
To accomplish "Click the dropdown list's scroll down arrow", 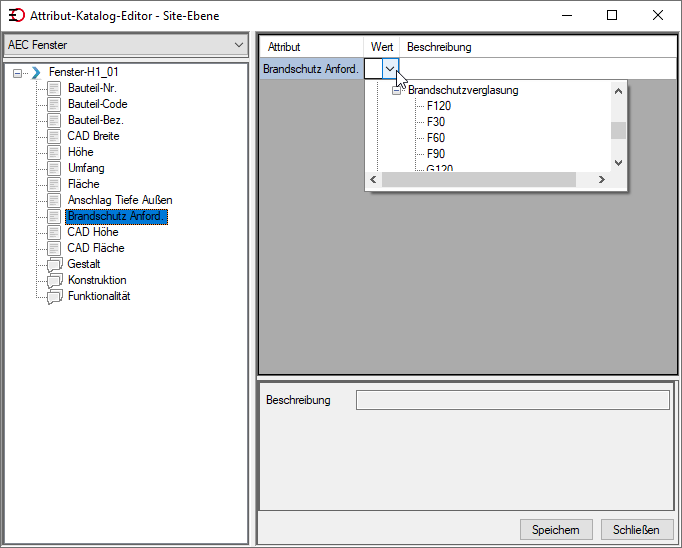I will 618,163.
